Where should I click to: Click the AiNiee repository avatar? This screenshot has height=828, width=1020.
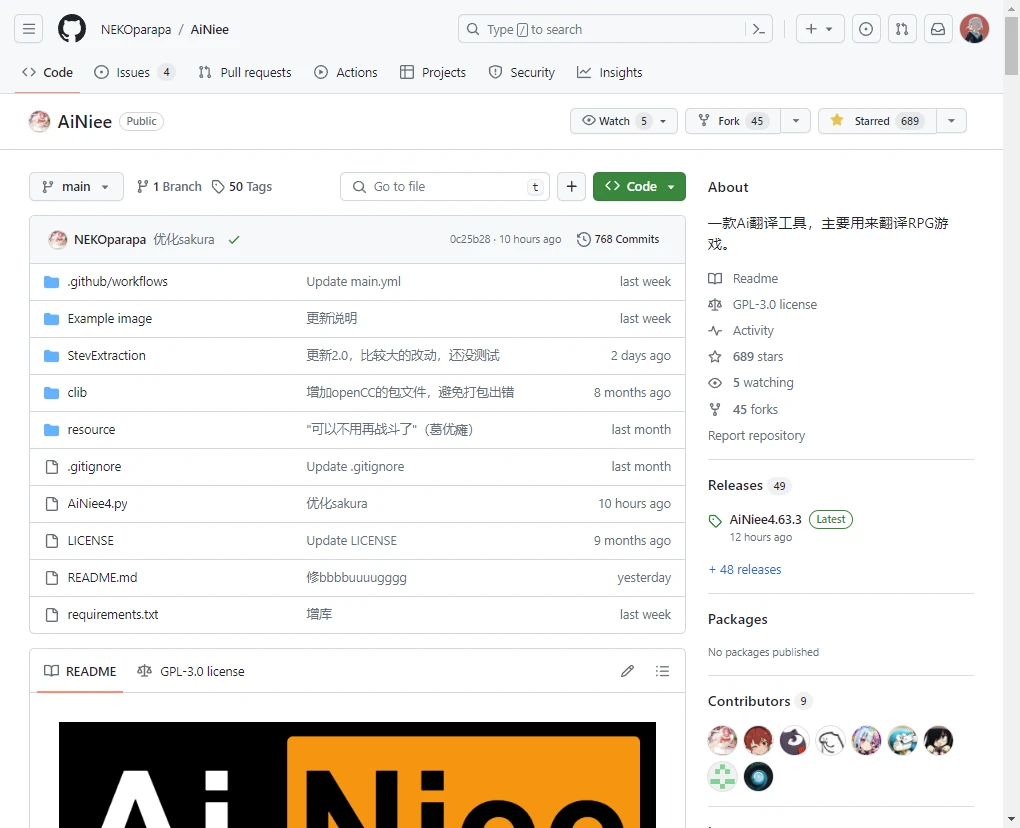click(40, 121)
